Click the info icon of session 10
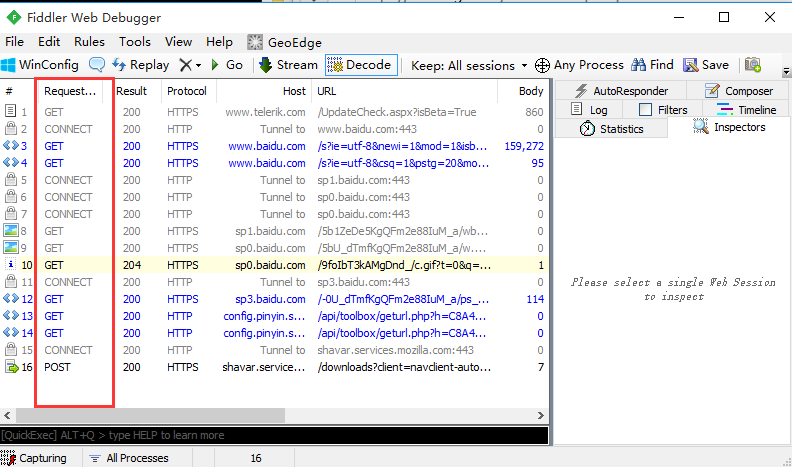 [11, 264]
